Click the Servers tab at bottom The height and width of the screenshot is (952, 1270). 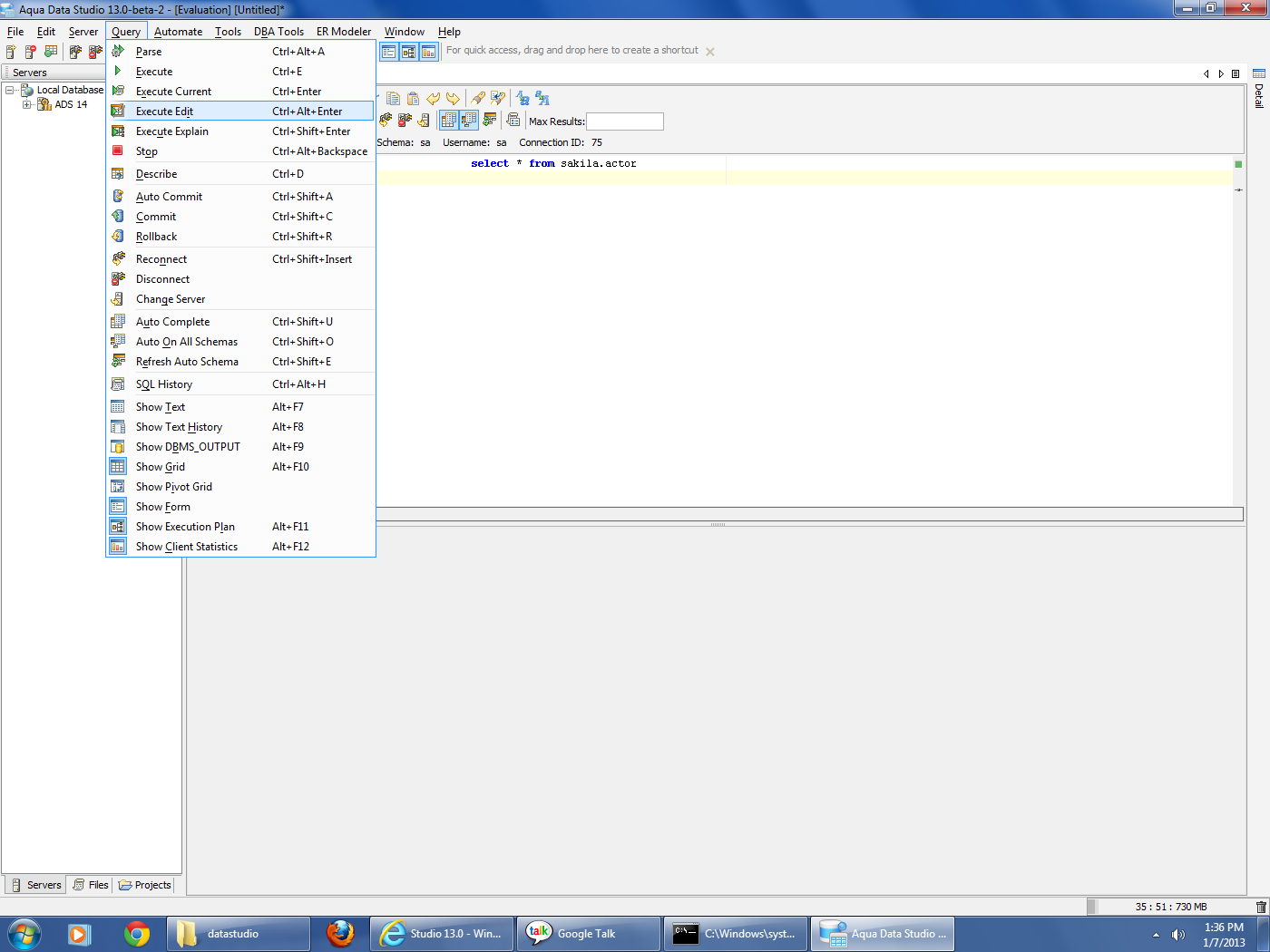pyautogui.click(x=36, y=885)
